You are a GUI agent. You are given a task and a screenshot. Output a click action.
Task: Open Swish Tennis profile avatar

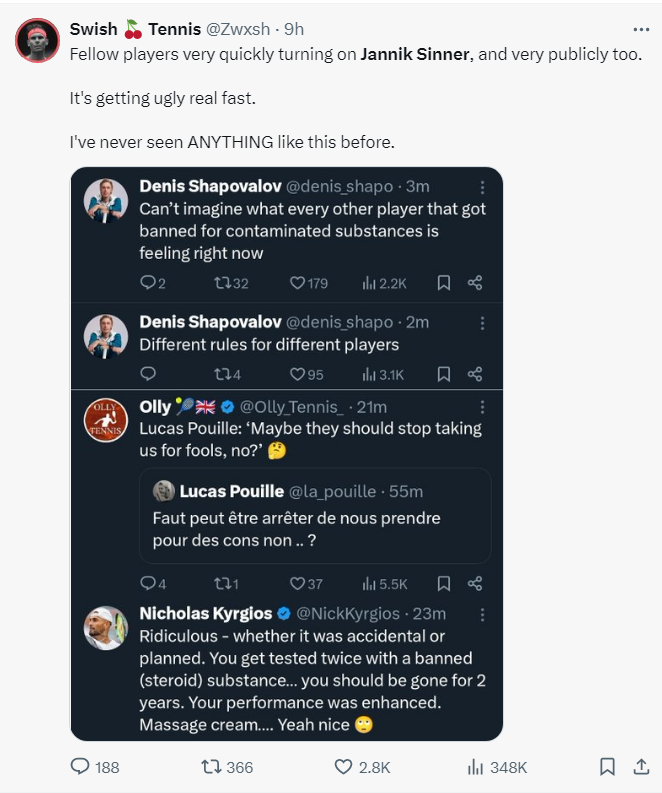[37, 40]
